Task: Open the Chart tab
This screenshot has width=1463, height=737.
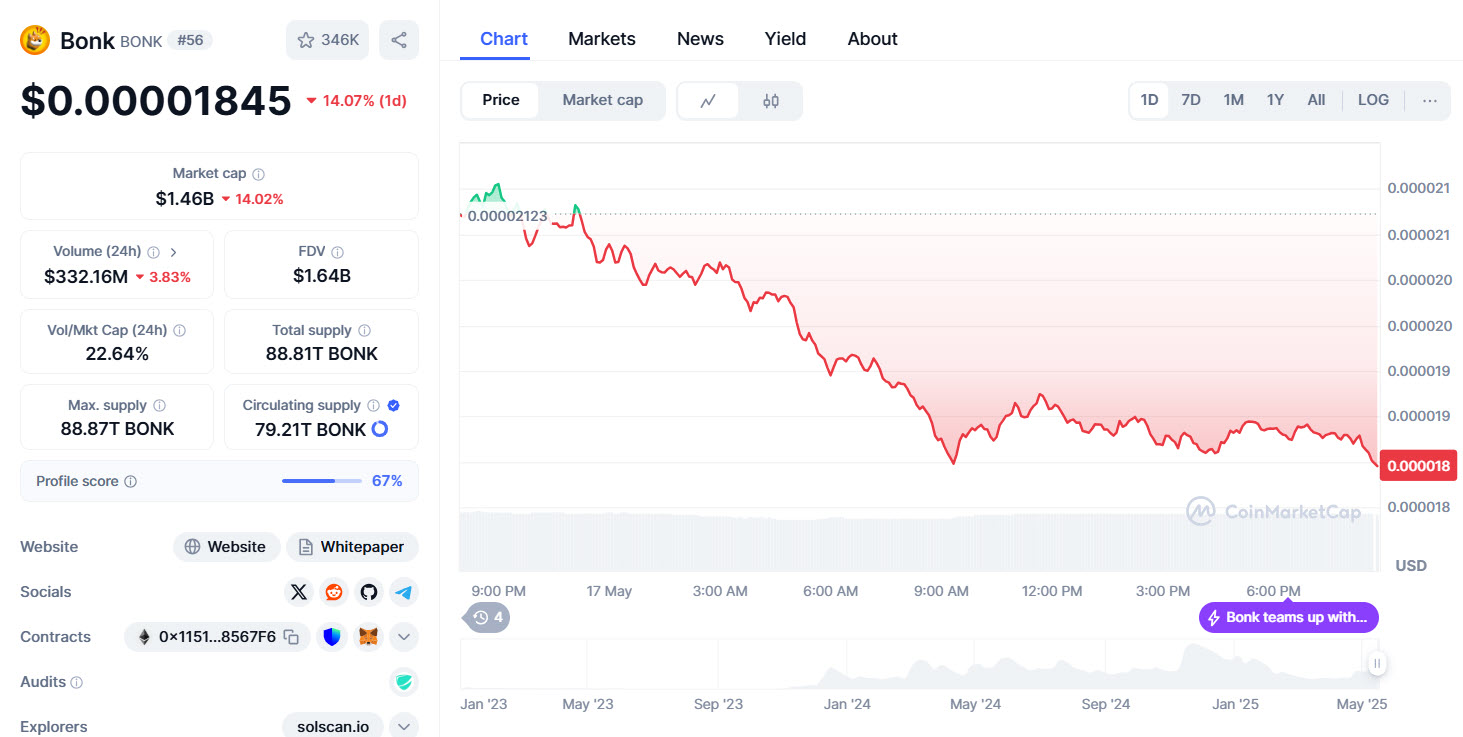Action: click(504, 39)
